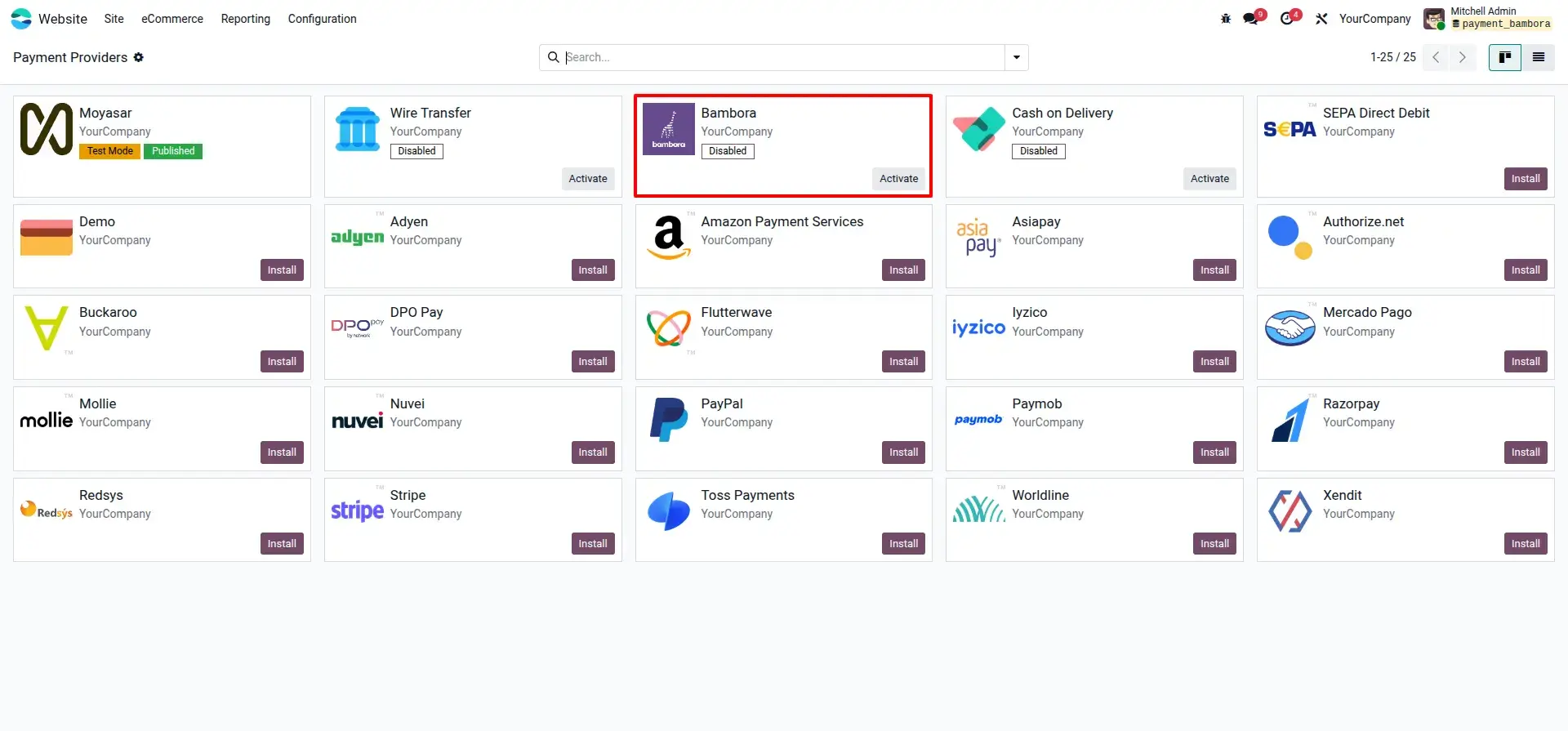
Task: Go to previous page of providers
Action: [1436, 57]
